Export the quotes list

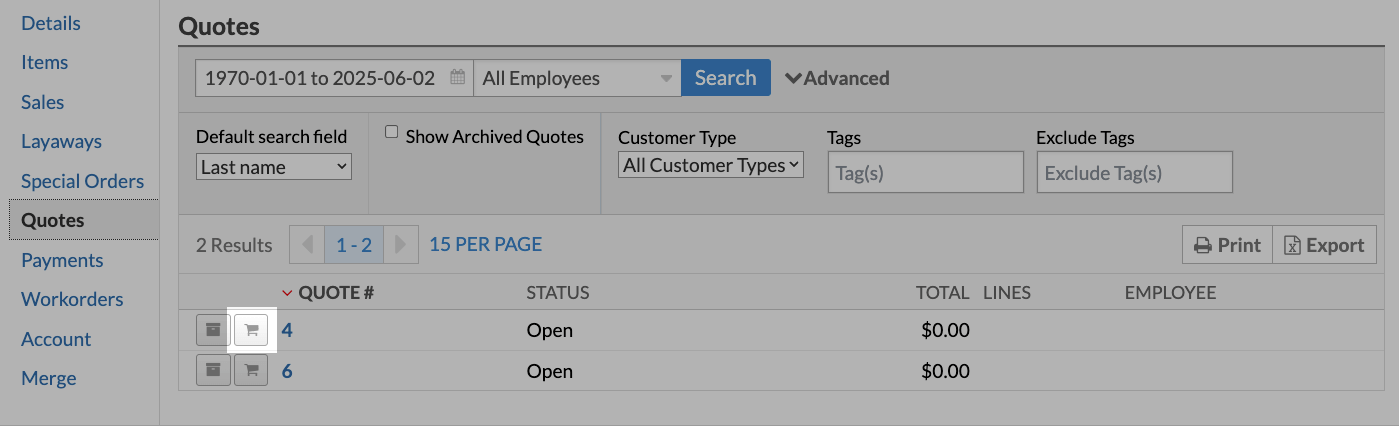(1324, 245)
